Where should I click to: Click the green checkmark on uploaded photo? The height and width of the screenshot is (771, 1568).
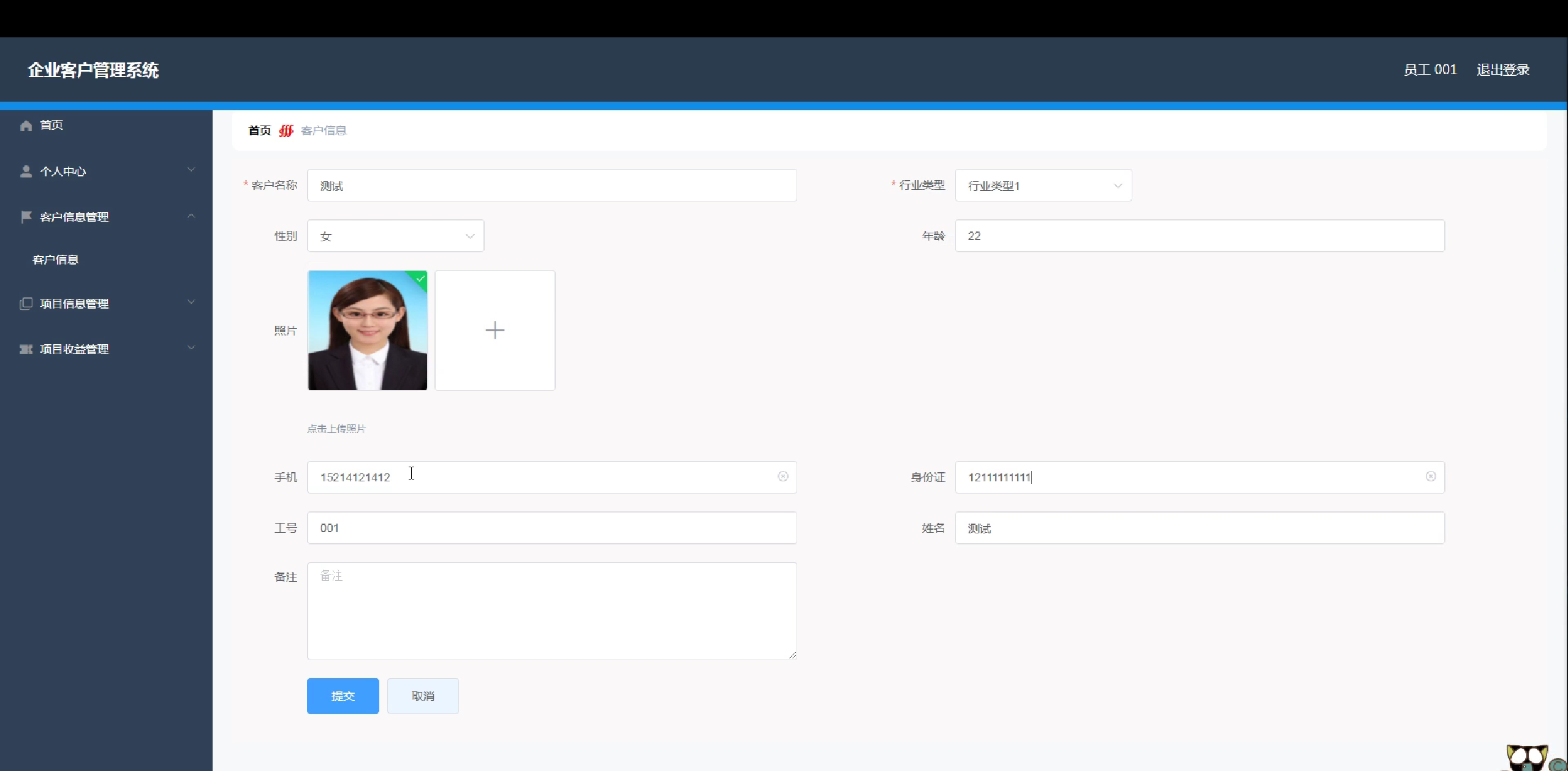[420, 278]
